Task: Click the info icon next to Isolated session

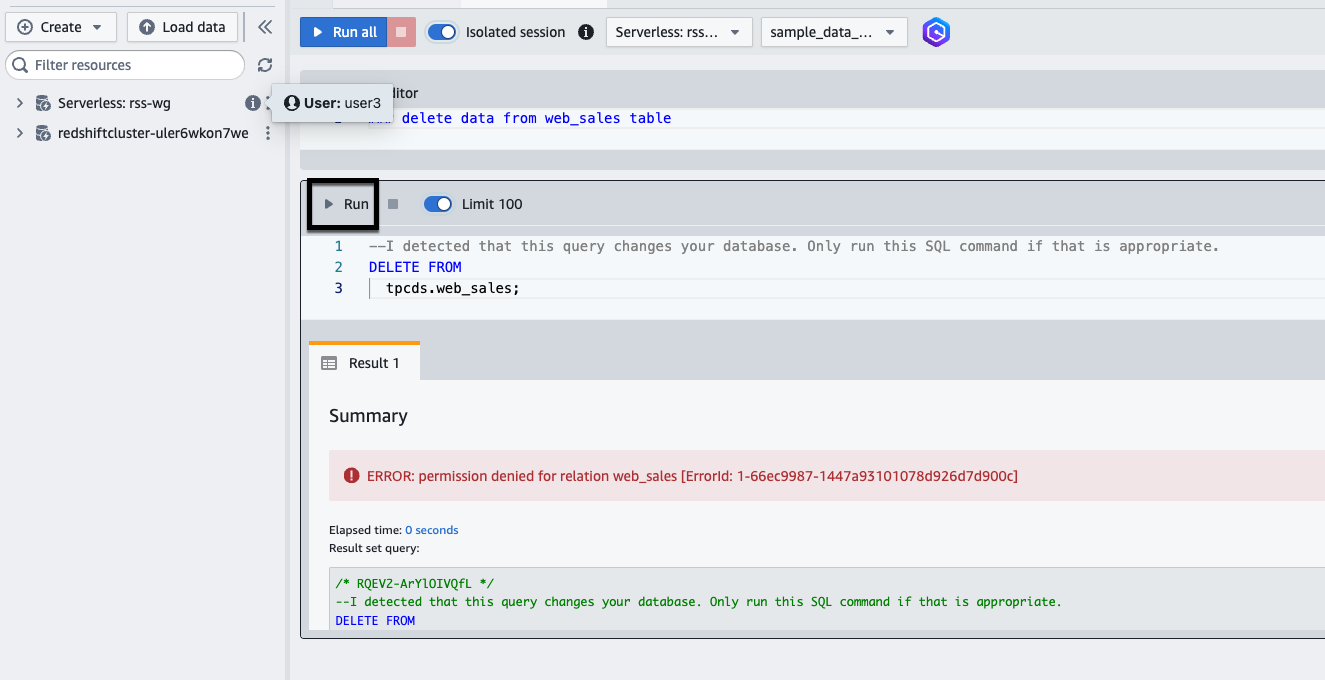Action: 586,32
